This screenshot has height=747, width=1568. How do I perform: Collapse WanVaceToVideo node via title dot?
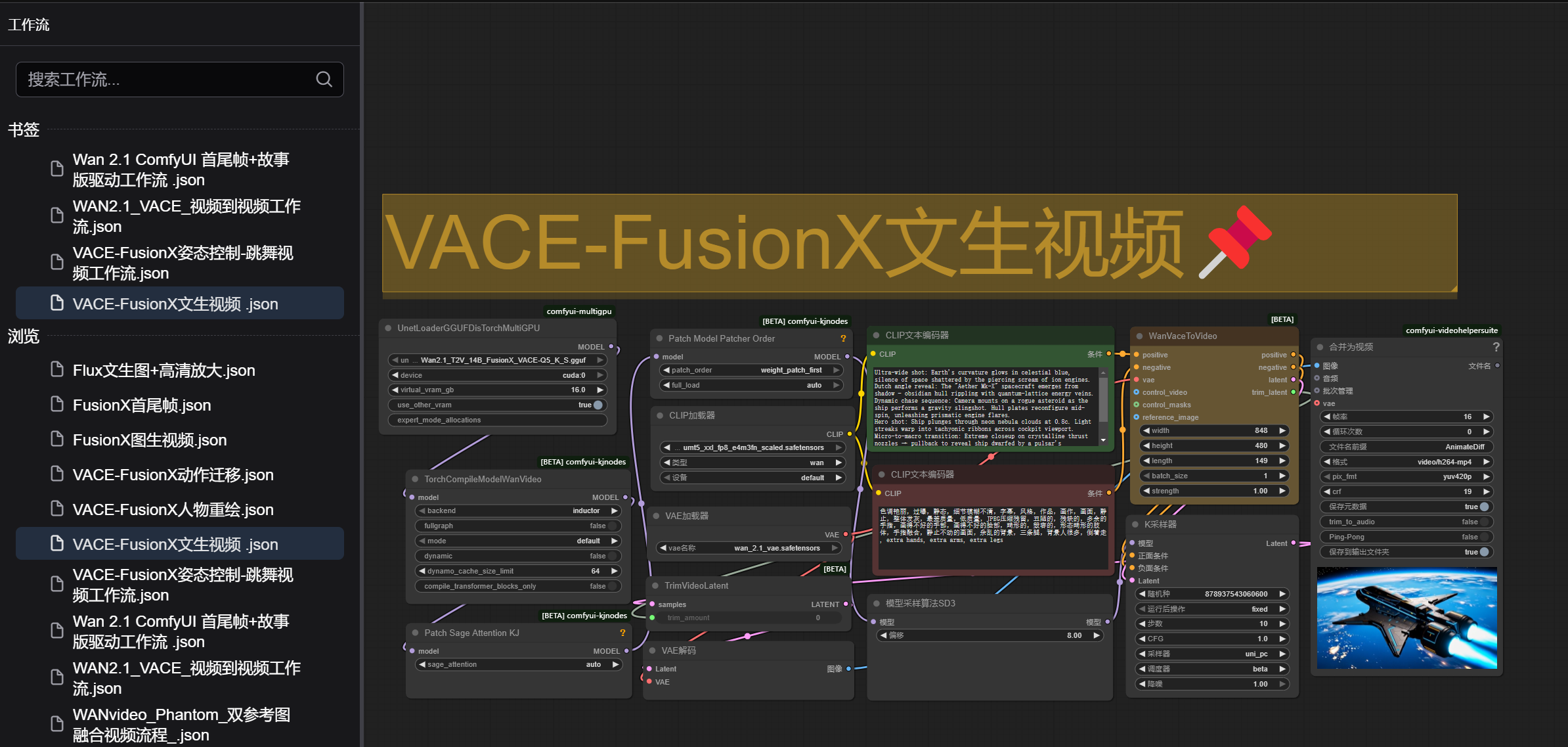click(1139, 336)
